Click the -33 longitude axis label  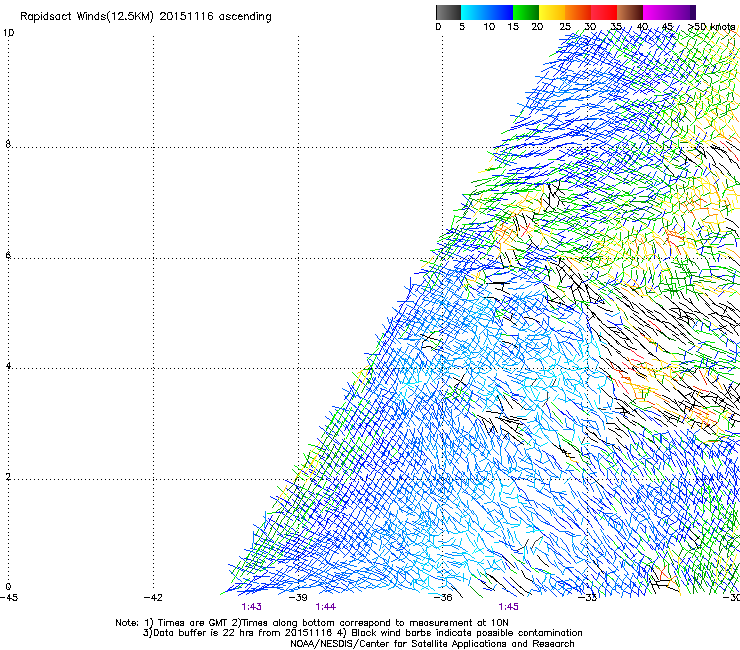coord(588,598)
